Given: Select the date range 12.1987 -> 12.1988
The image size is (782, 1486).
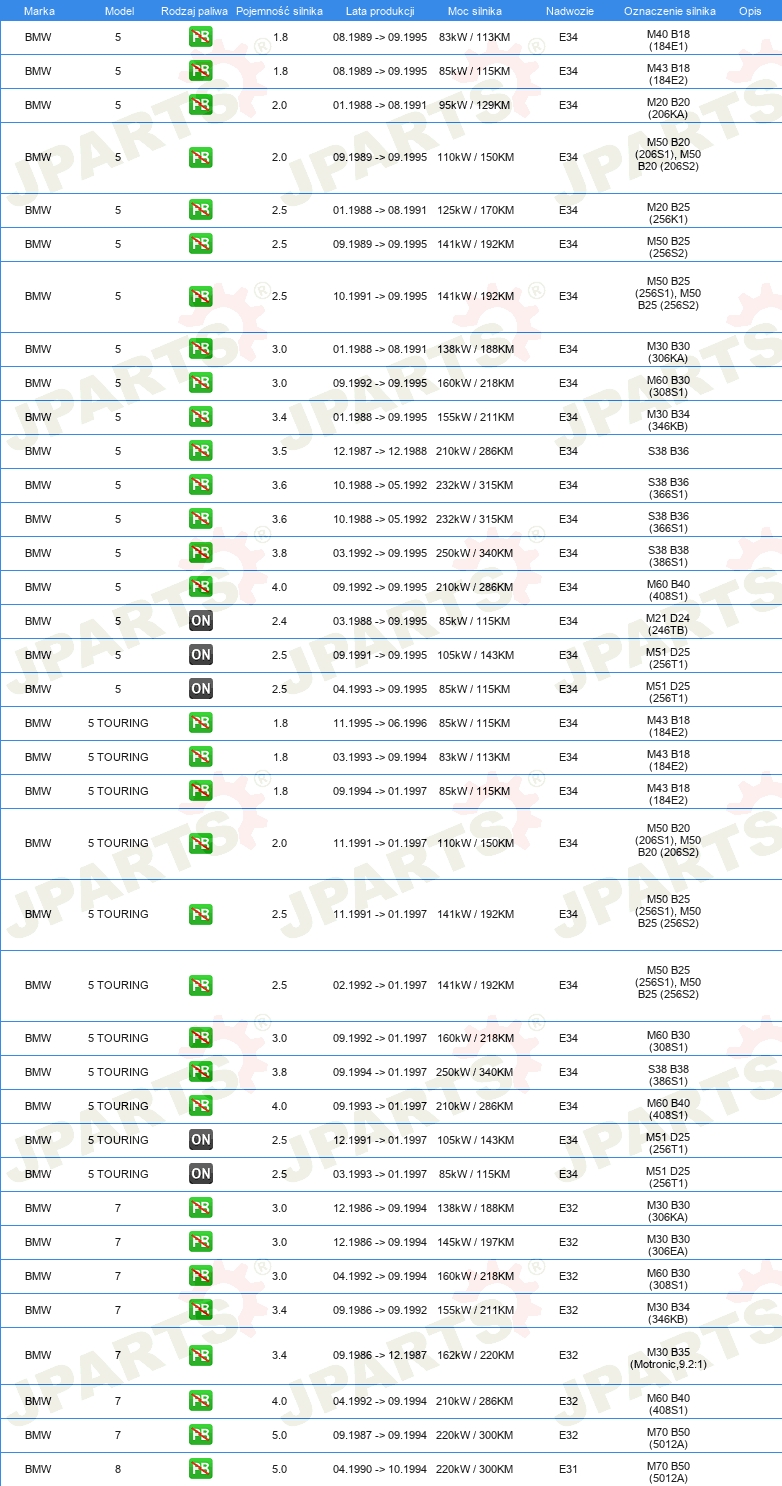Looking at the screenshot, I should point(380,451).
